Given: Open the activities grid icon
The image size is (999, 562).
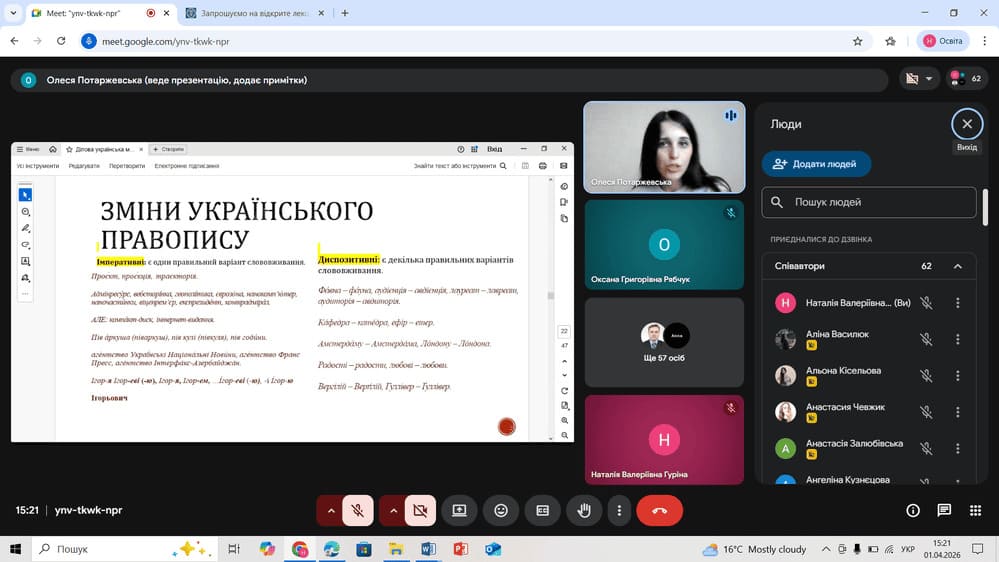Looking at the screenshot, I should pos(975,510).
